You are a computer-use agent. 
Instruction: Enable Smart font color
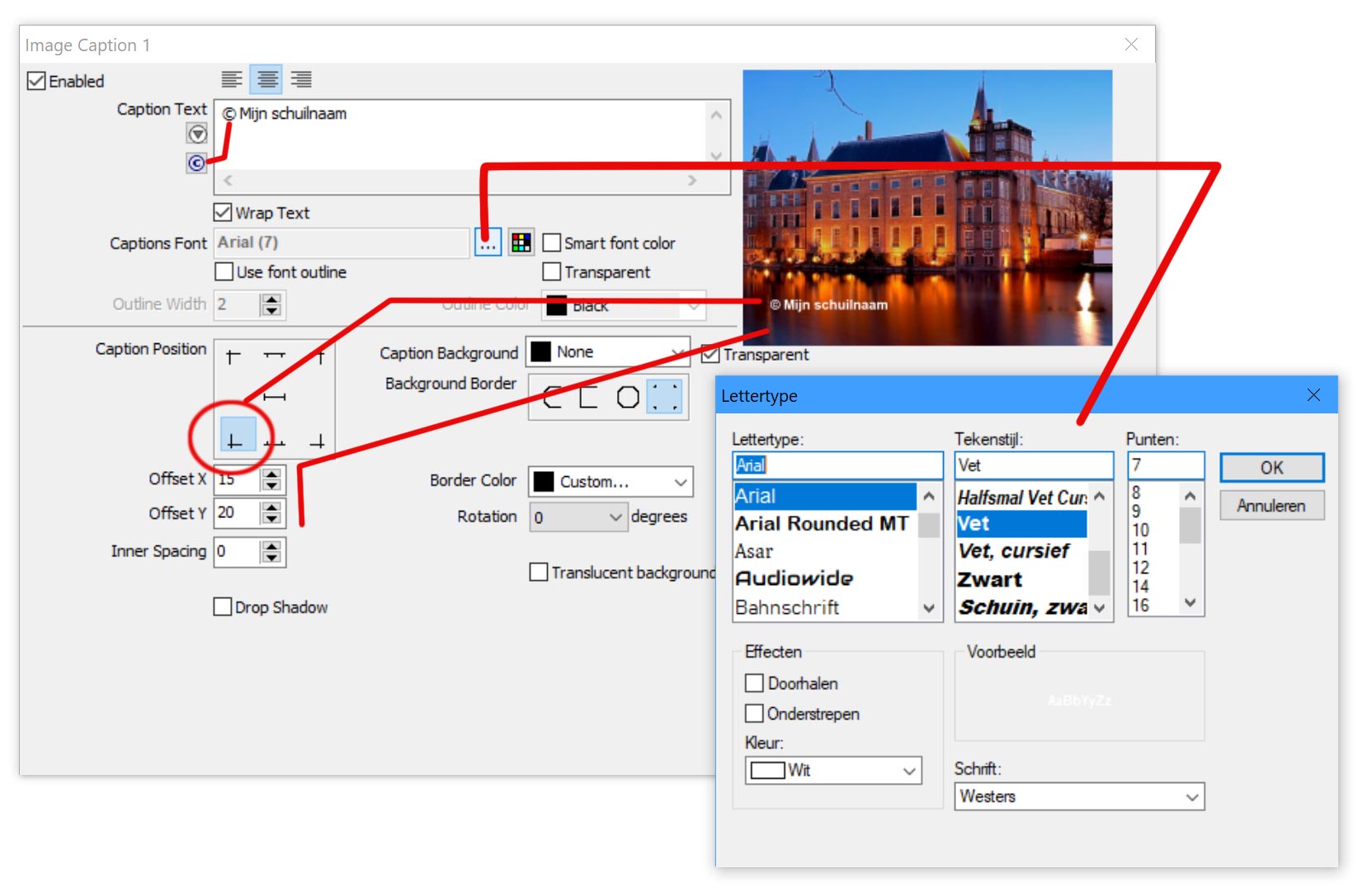point(552,243)
